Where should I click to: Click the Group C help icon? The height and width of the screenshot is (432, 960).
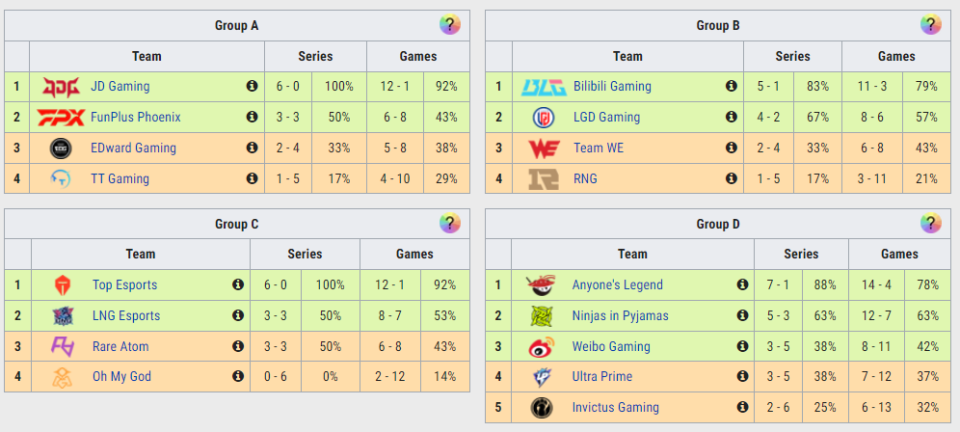pyautogui.click(x=450, y=223)
